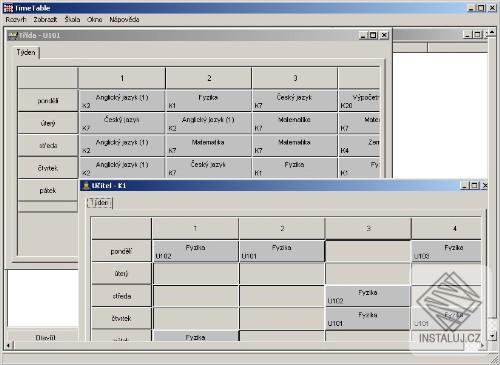The height and width of the screenshot is (365, 500).
Task: Select Týden tab in Třída U101 window
Action: 26,52
